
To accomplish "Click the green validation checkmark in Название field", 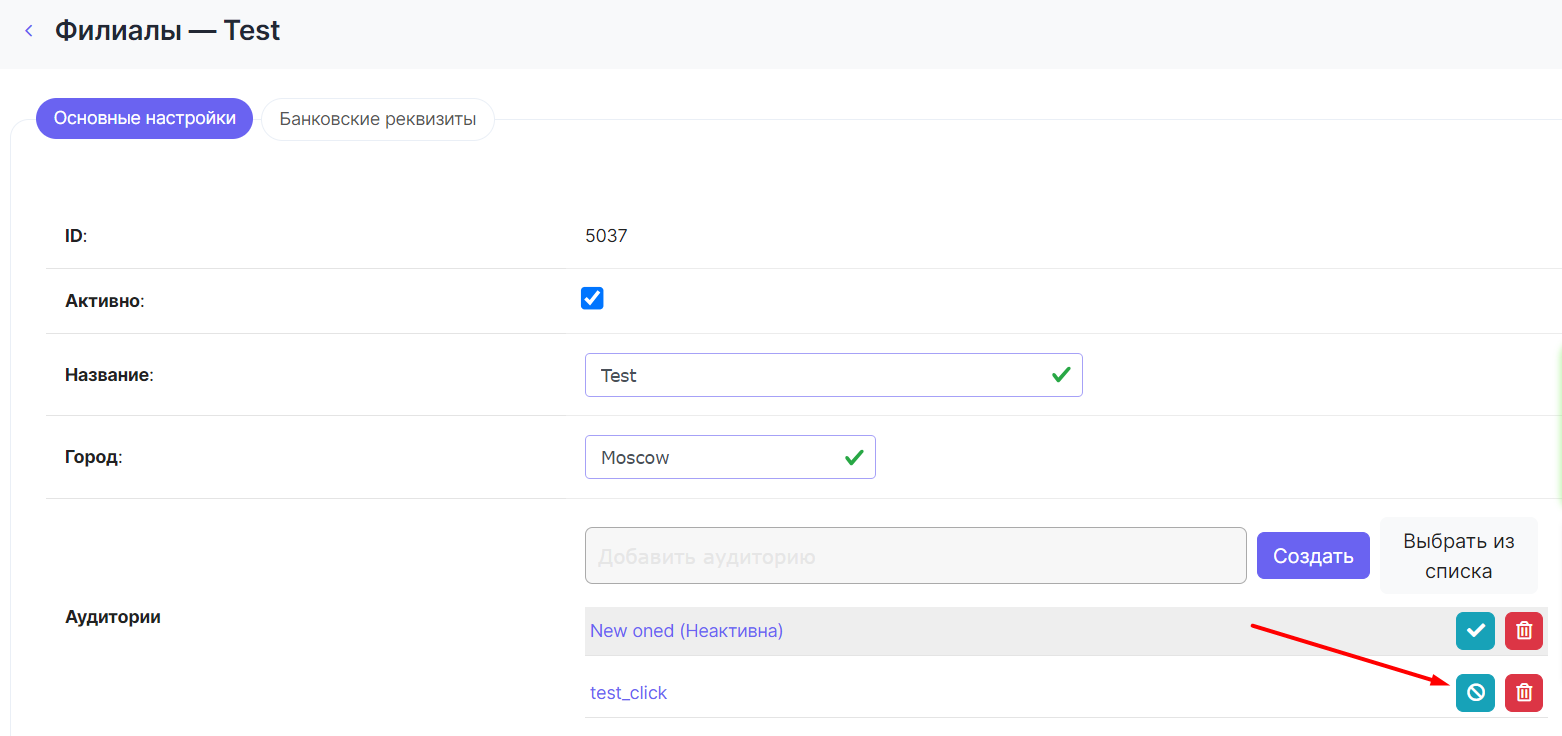I will point(1061,375).
